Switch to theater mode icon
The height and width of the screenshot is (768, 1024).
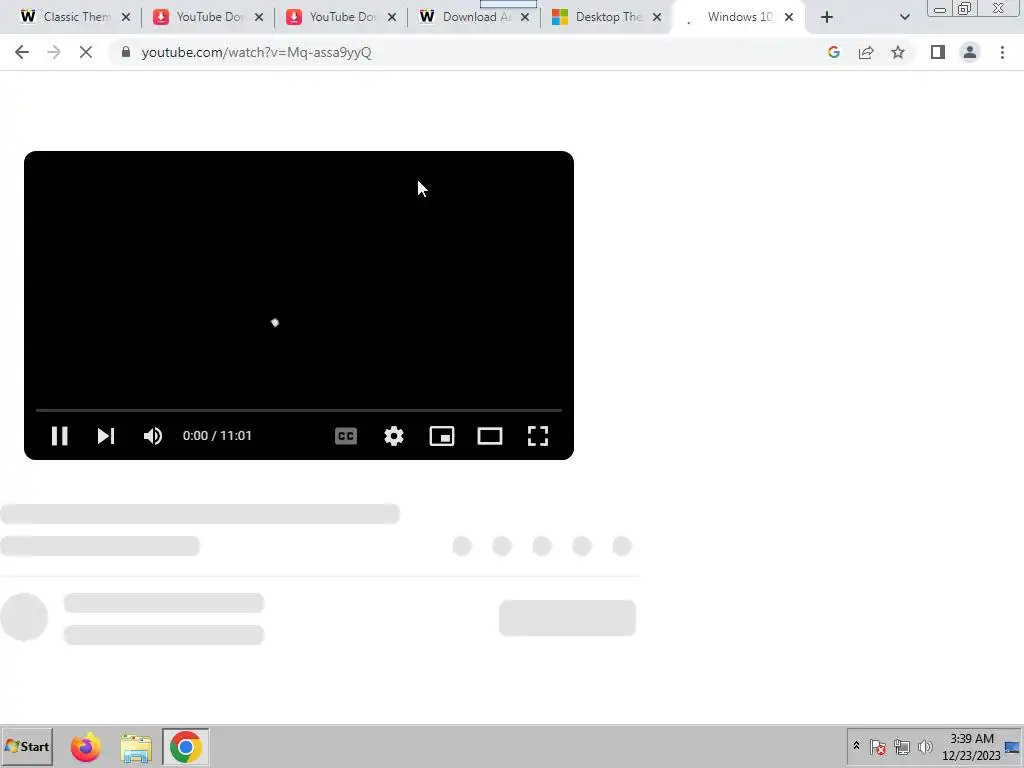[x=490, y=436]
